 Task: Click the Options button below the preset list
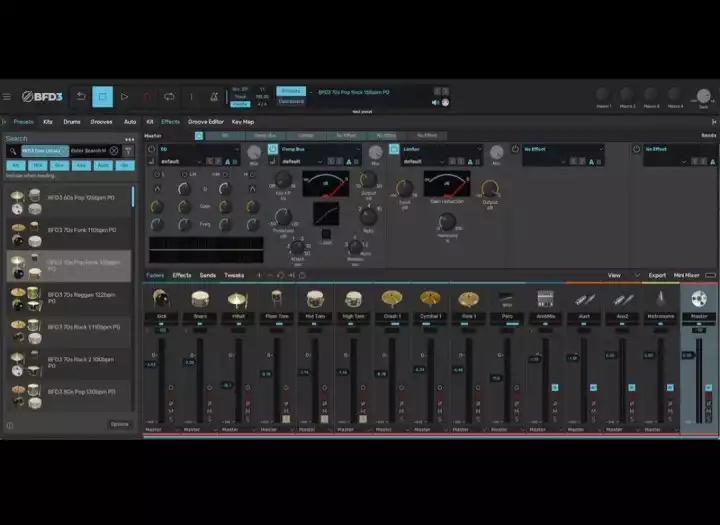pos(120,424)
